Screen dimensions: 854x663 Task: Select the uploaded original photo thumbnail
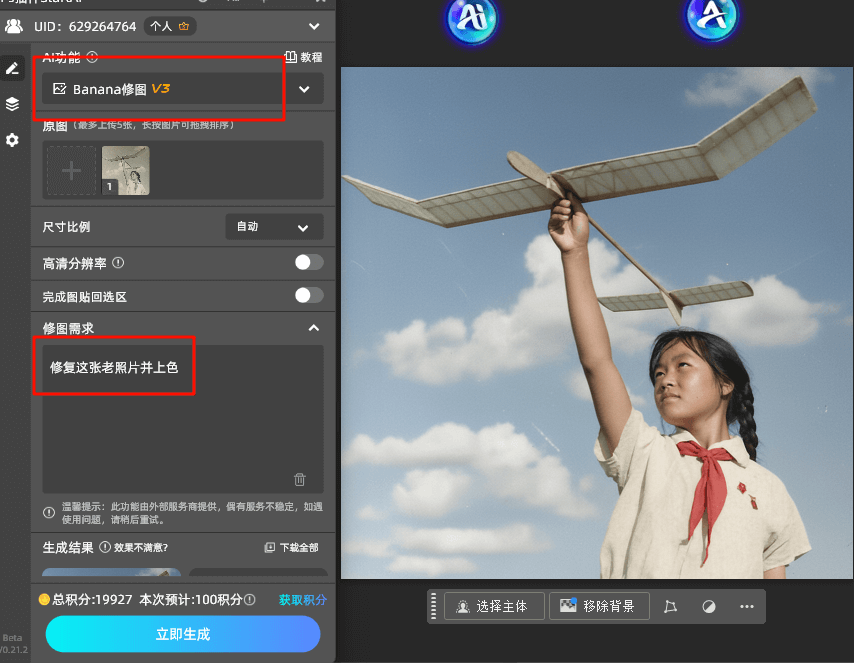(126, 170)
